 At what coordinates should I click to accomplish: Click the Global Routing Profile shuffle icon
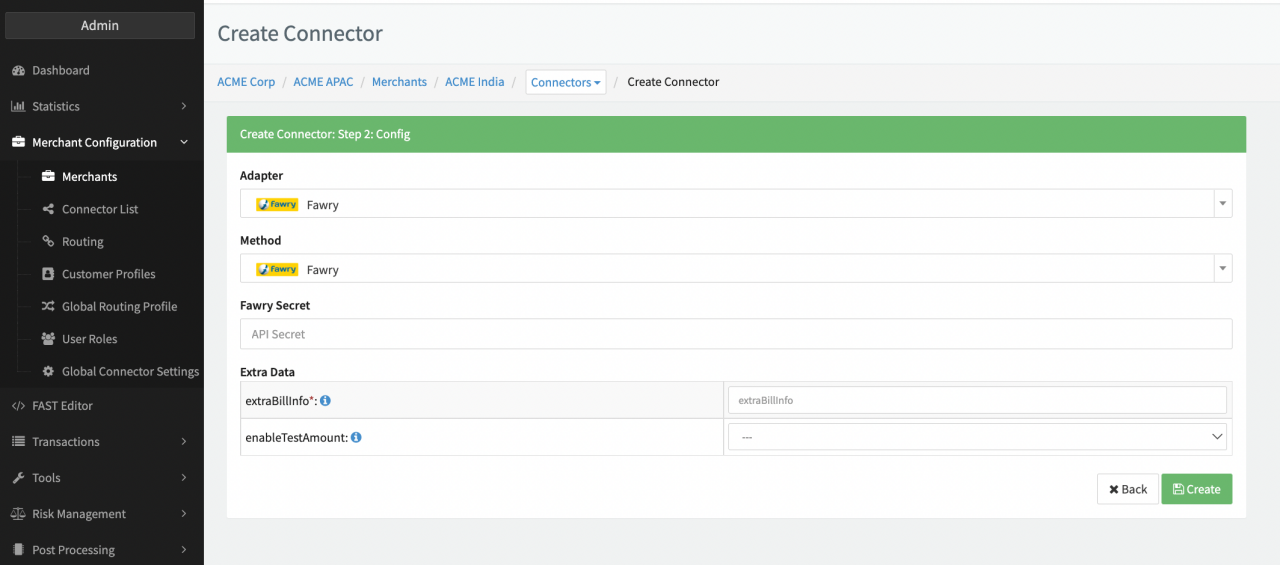pos(48,307)
